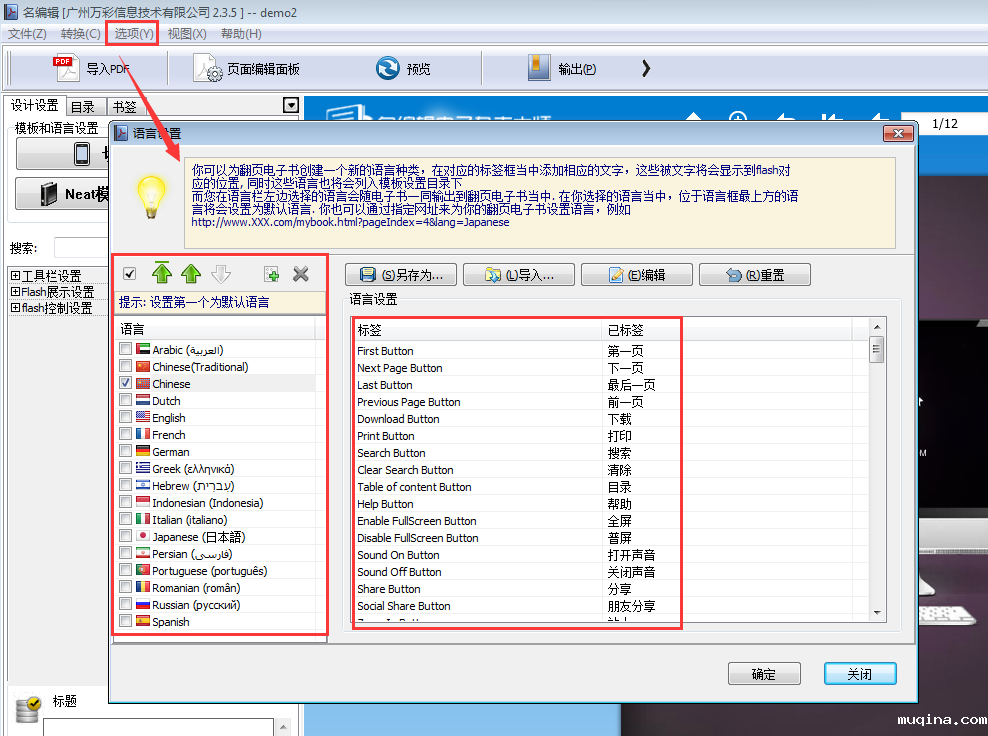Tick the Japanese language checkbox
988x736 pixels.
click(125, 537)
